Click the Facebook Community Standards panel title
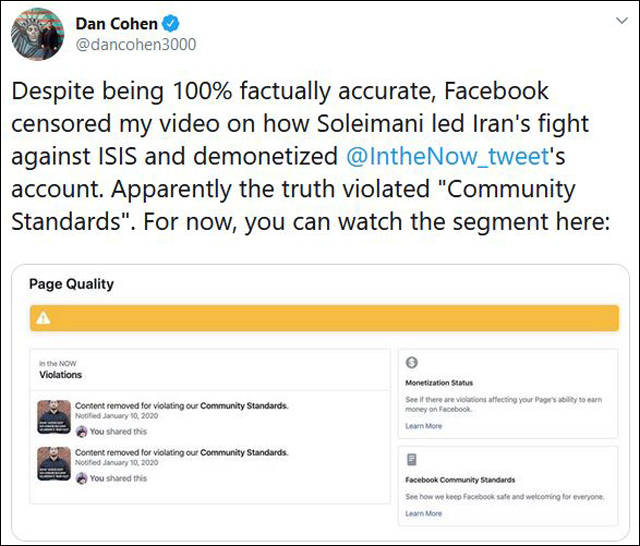 pyautogui.click(x=462, y=481)
